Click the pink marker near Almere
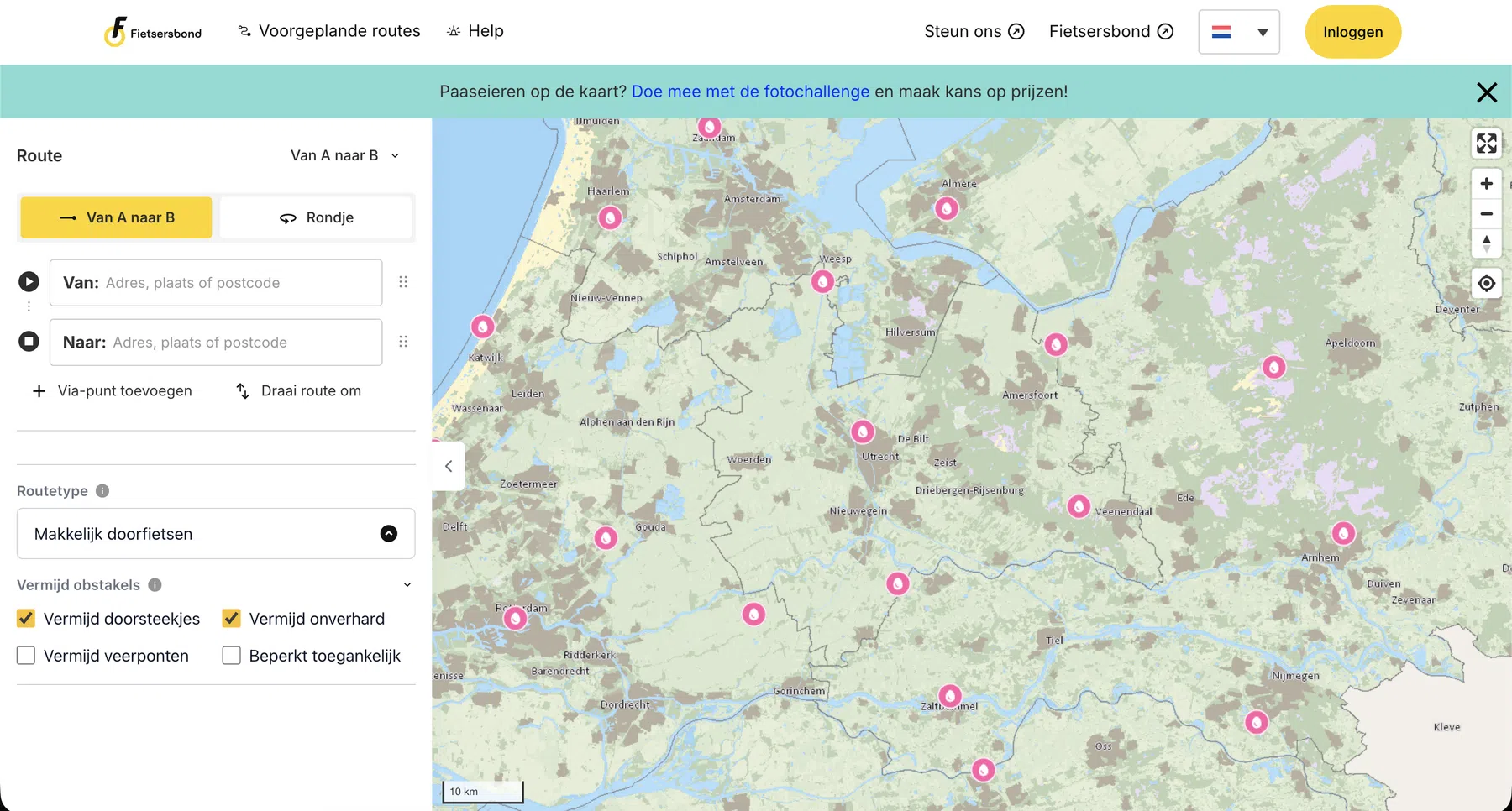Viewport: 1512px width, 811px height. coord(947,208)
